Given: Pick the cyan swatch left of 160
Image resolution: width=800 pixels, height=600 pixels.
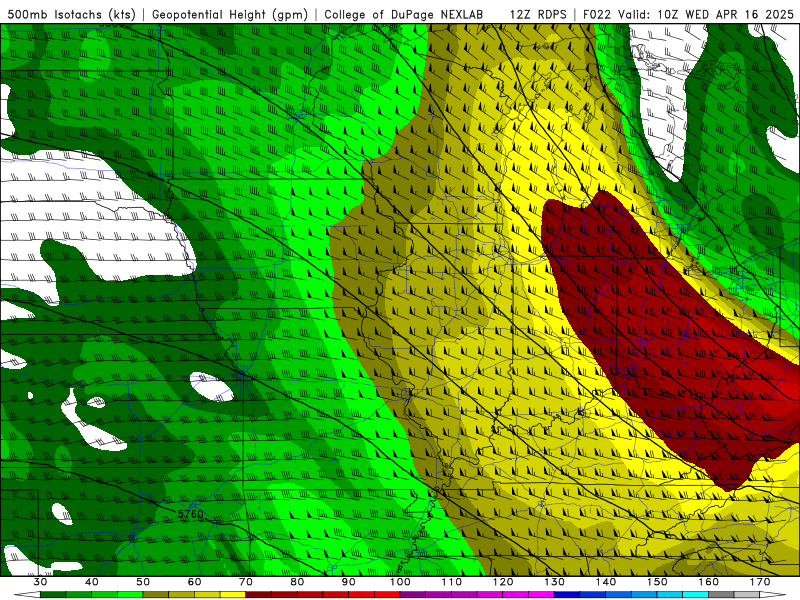Looking at the screenshot, I should point(695,594).
